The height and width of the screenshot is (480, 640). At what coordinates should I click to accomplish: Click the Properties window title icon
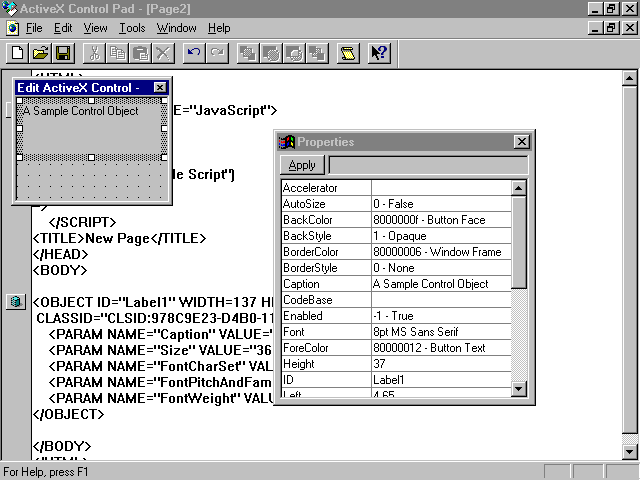point(287,142)
